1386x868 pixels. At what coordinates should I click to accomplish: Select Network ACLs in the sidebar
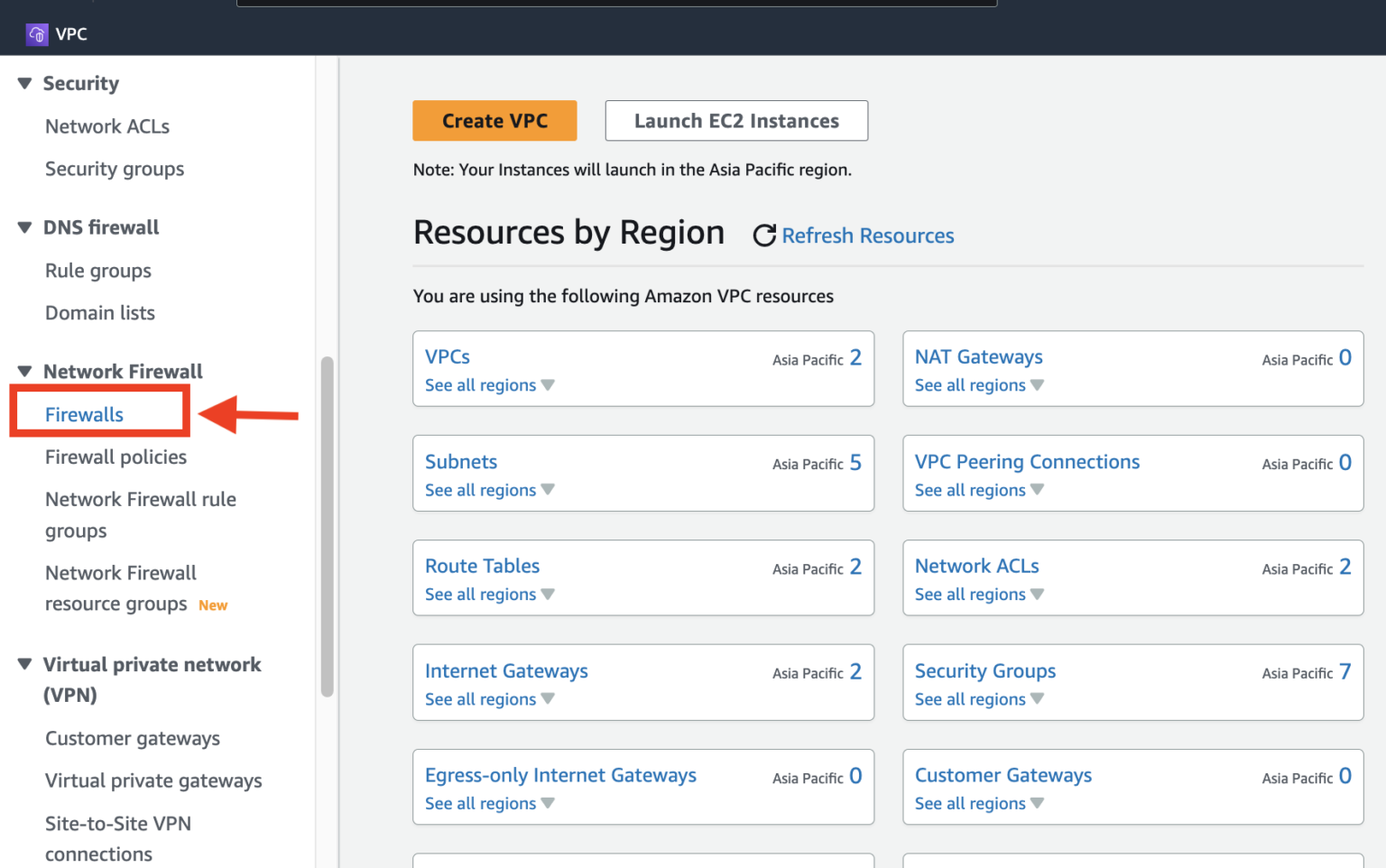pos(106,125)
